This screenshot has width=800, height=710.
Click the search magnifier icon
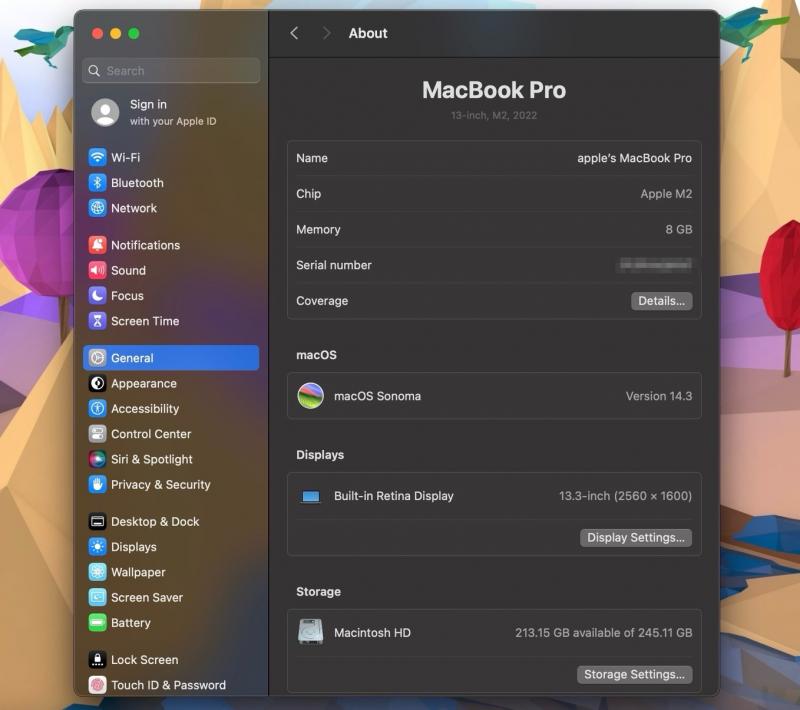pos(94,71)
